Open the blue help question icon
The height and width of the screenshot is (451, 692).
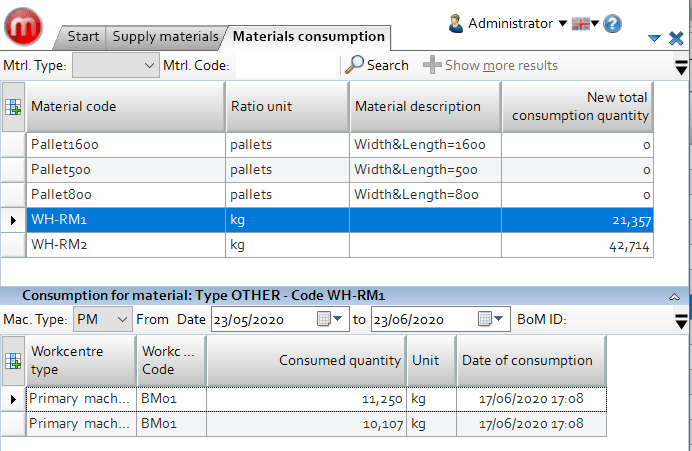[613, 24]
